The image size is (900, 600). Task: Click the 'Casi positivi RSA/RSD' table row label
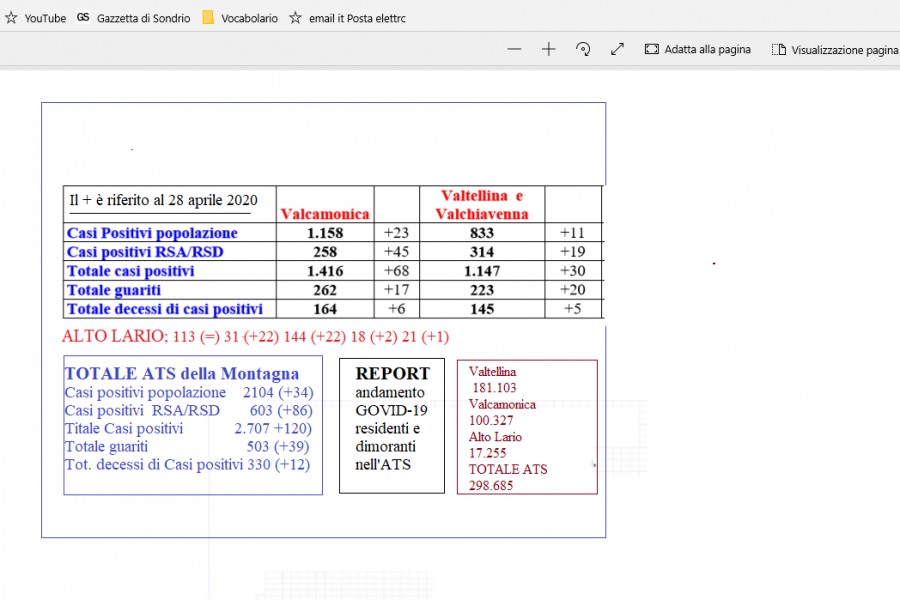pyautogui.click(x=145, y=251)
